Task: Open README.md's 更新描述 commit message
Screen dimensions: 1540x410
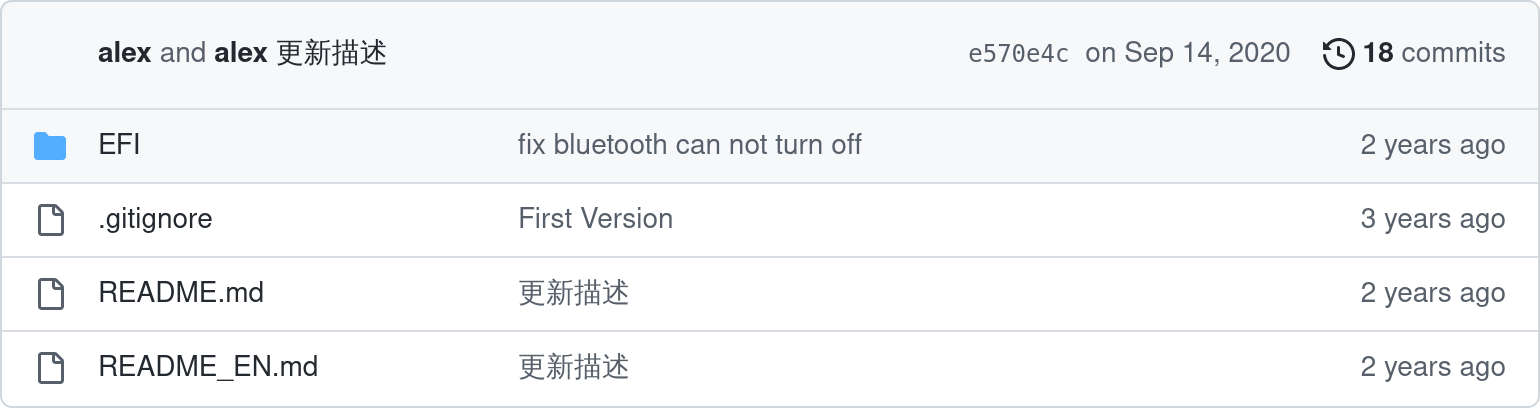Action: 573,293
